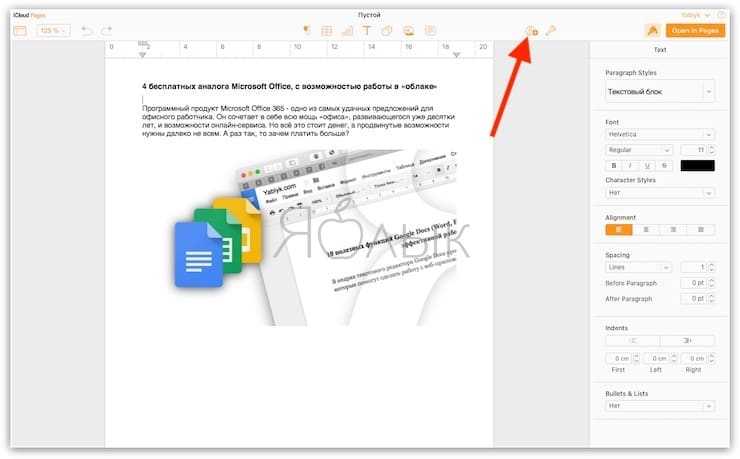Image resolution: width=740 pixels, height=459 pixels.
Task: Adjust the After Paragraph stepper
Action: [712, 299]
